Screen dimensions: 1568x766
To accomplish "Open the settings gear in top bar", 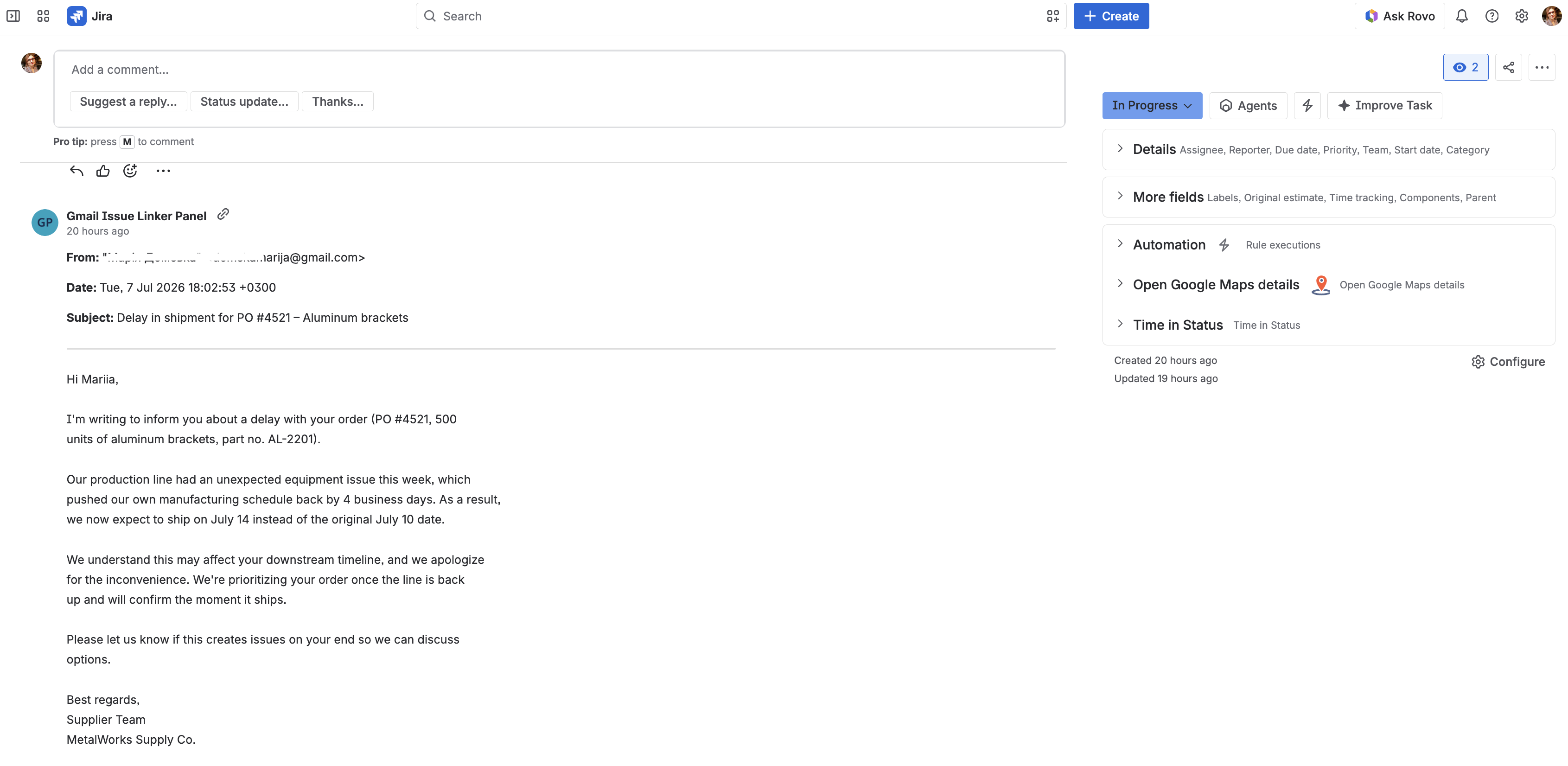I will pyautogui.click(x=1521, y=16).
